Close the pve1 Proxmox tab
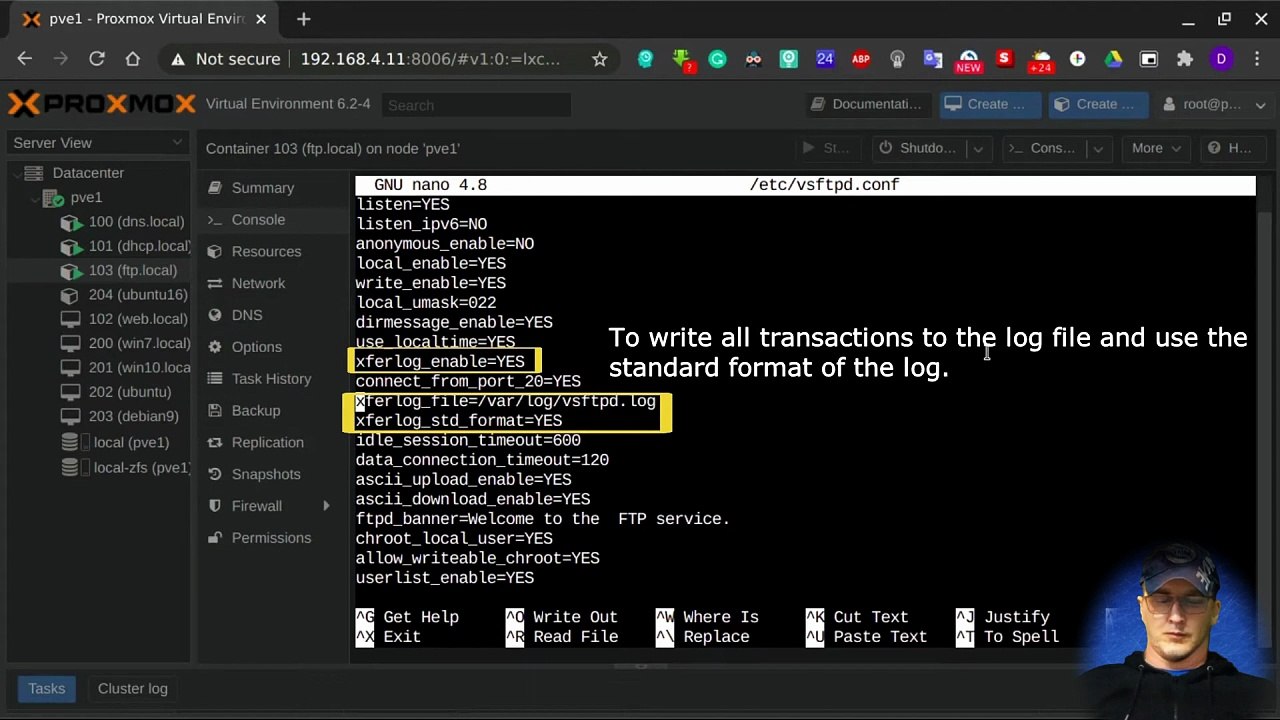 point(262,18)
